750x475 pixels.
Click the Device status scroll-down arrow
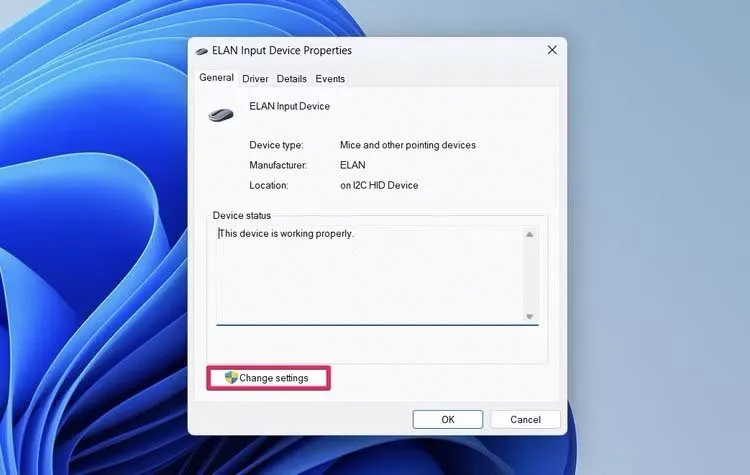[529, 316]
